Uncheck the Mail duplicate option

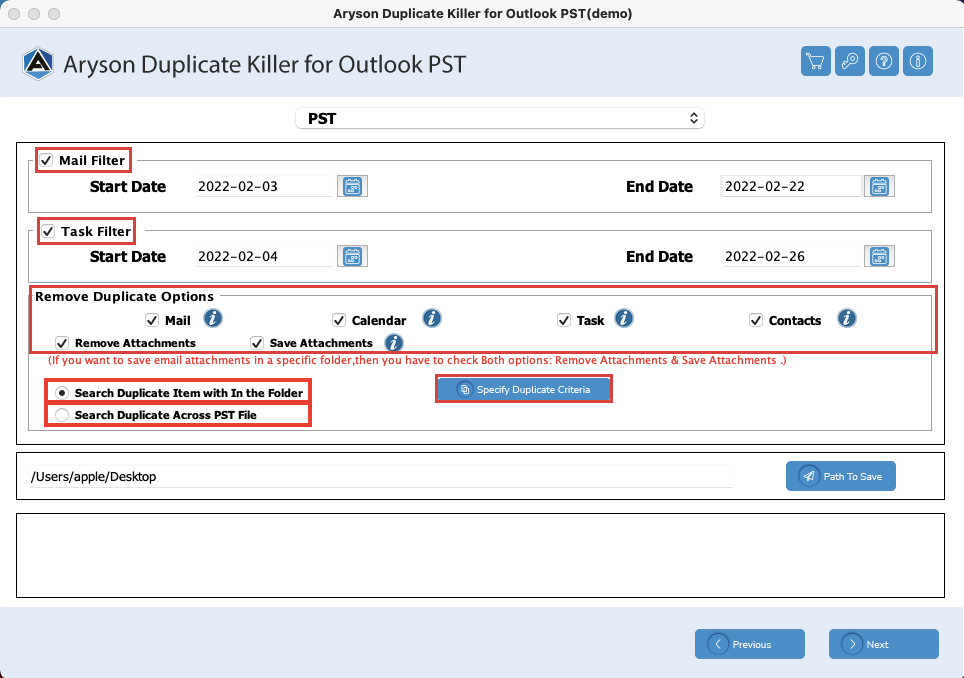click(x=152, y=320)
